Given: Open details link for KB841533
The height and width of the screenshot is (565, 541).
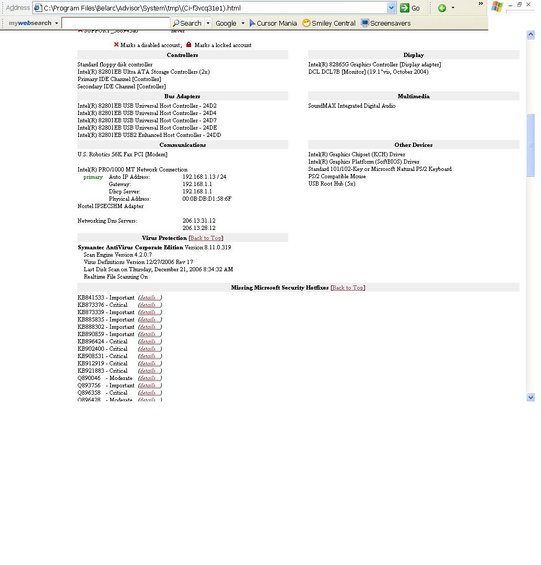Looking at the screenshot, I should pos(150,298).
